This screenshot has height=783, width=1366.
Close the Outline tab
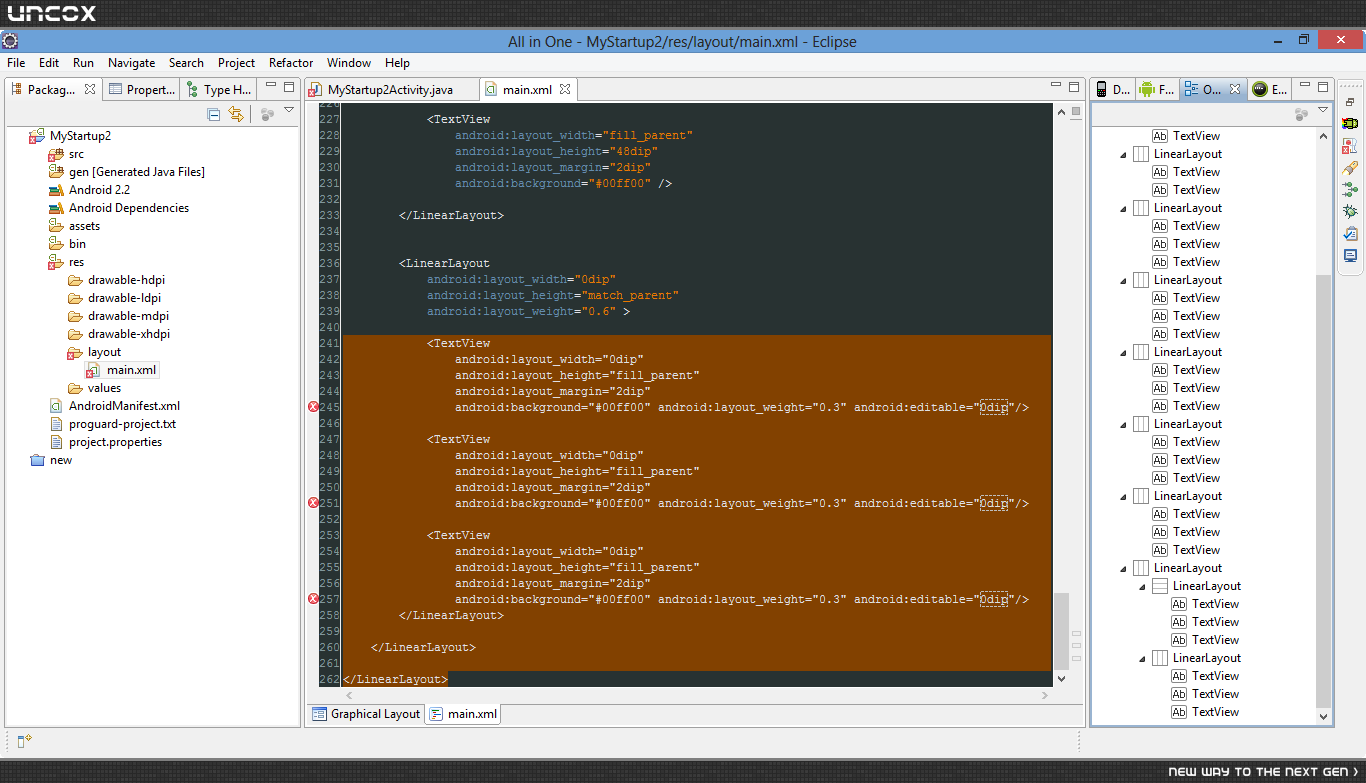[x=1235, y=89]
